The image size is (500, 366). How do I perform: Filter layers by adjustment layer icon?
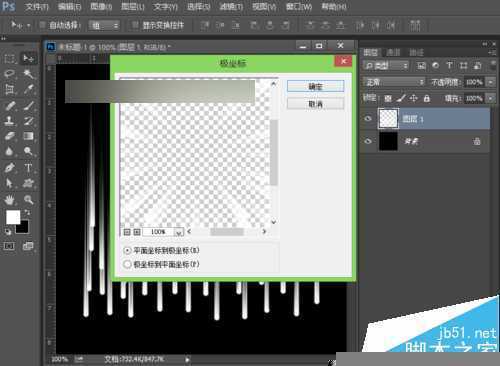pyautogui.click(x=435, y=65)
